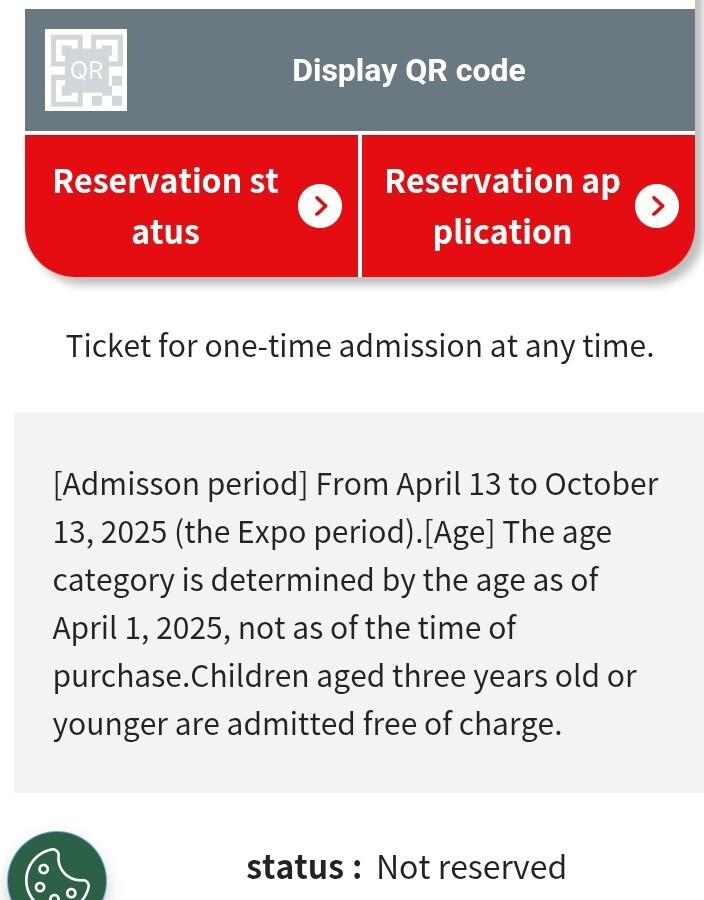Viewport: 704px width, 900px height.
Task: Tap the 'Display QR code' label text
Action: (408, 70)
